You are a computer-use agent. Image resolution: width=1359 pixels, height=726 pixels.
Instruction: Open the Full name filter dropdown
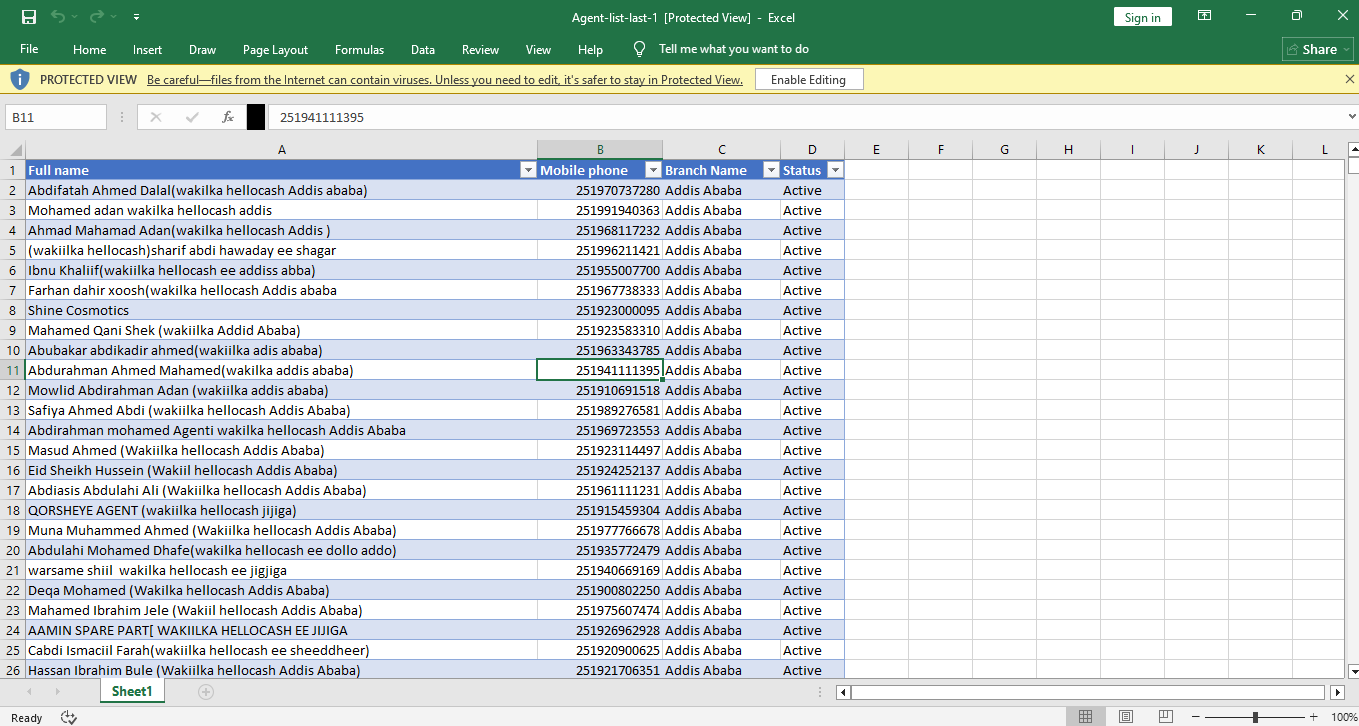point(528,170)
